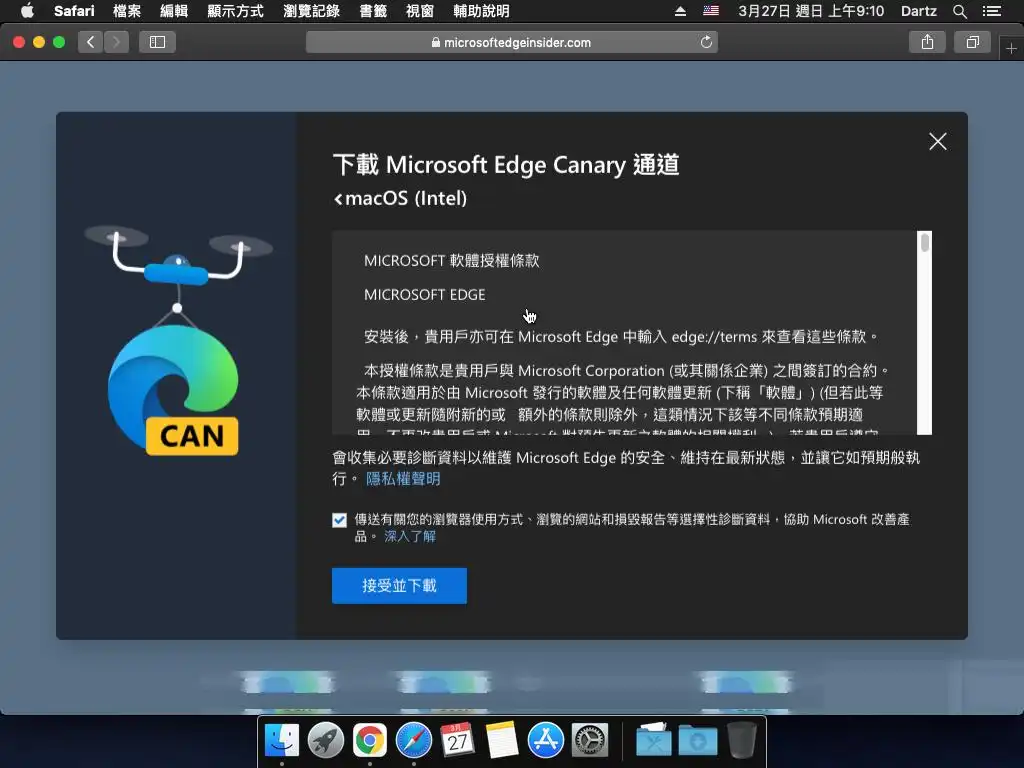The width and height of the screenshot is (1024, 768).
Task: Close the download dialog with X
Action: [938, 142]
